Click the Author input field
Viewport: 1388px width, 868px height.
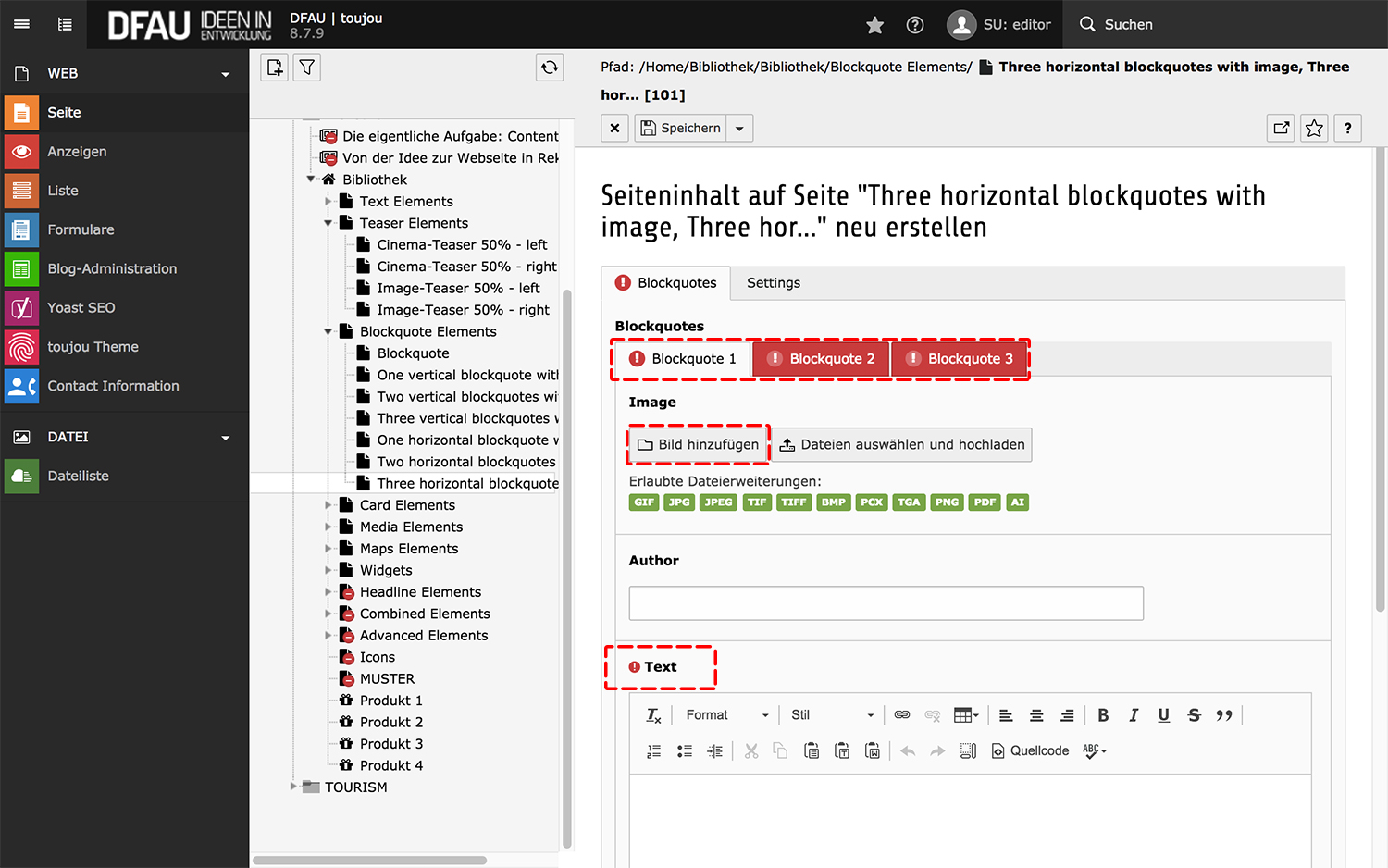coord(886,603)
